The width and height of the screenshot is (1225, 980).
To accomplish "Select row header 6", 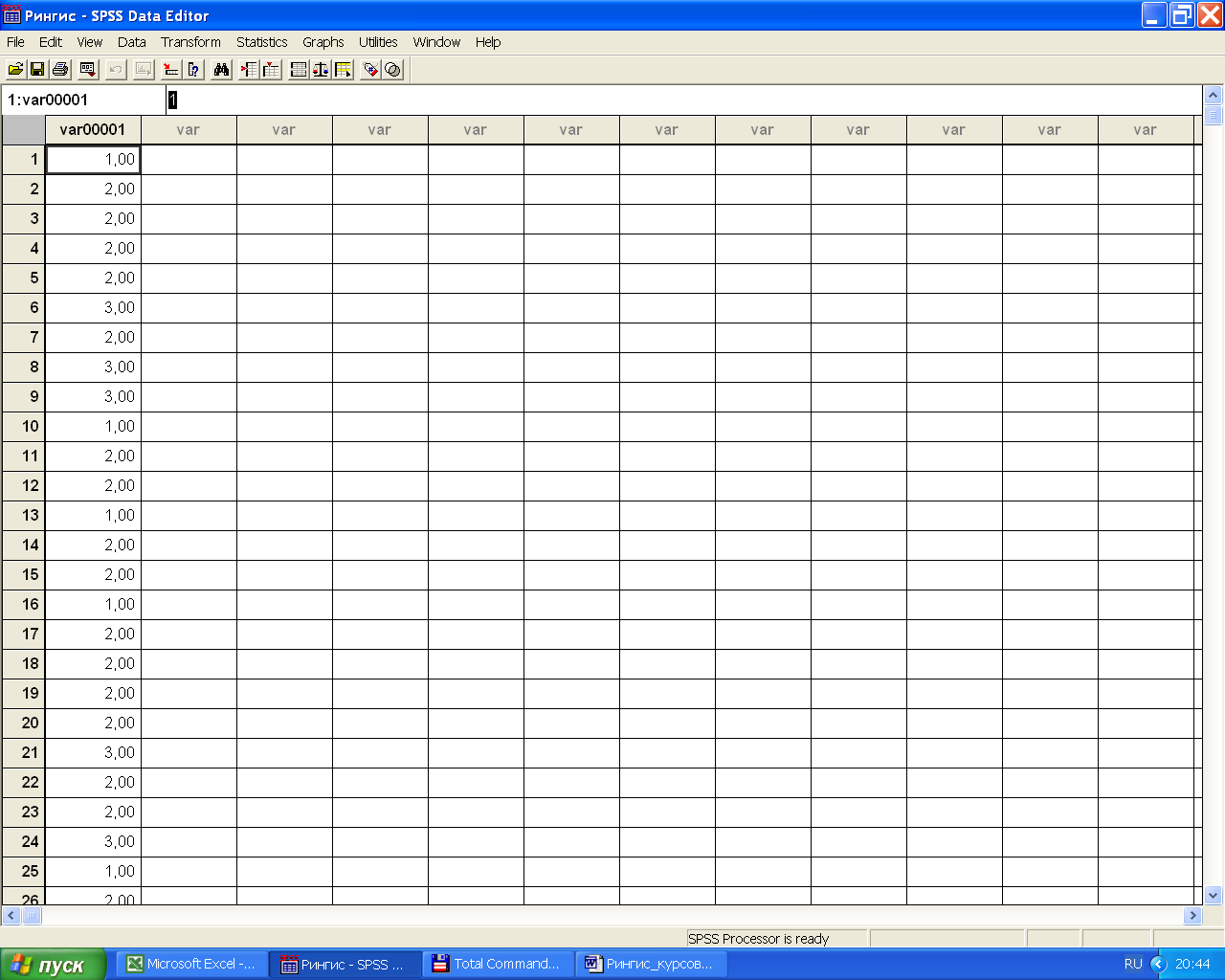I will click(x=24, y=308).
